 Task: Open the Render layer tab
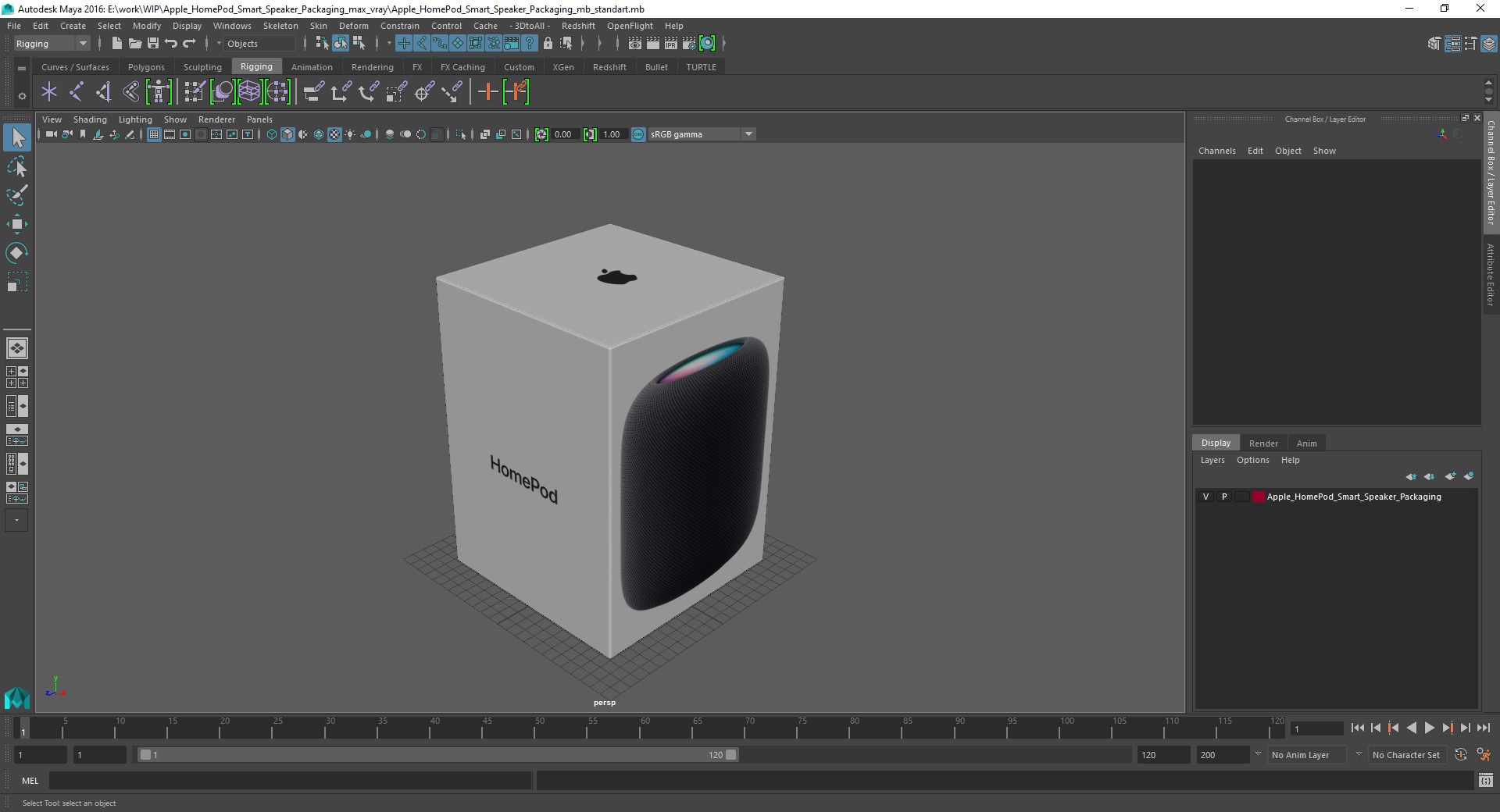1263,443
